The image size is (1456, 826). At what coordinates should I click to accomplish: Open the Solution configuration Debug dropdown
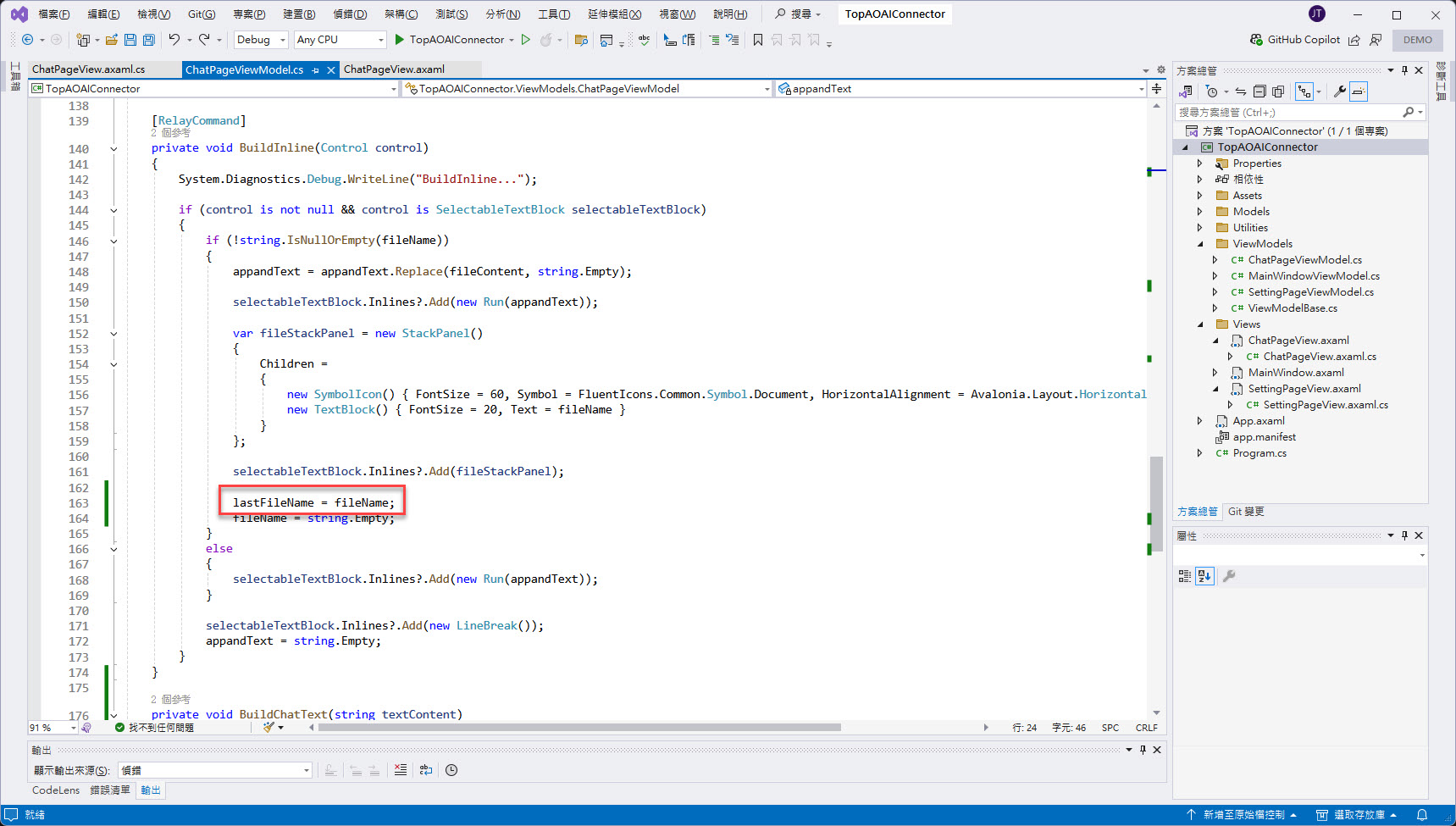[261, 40]
